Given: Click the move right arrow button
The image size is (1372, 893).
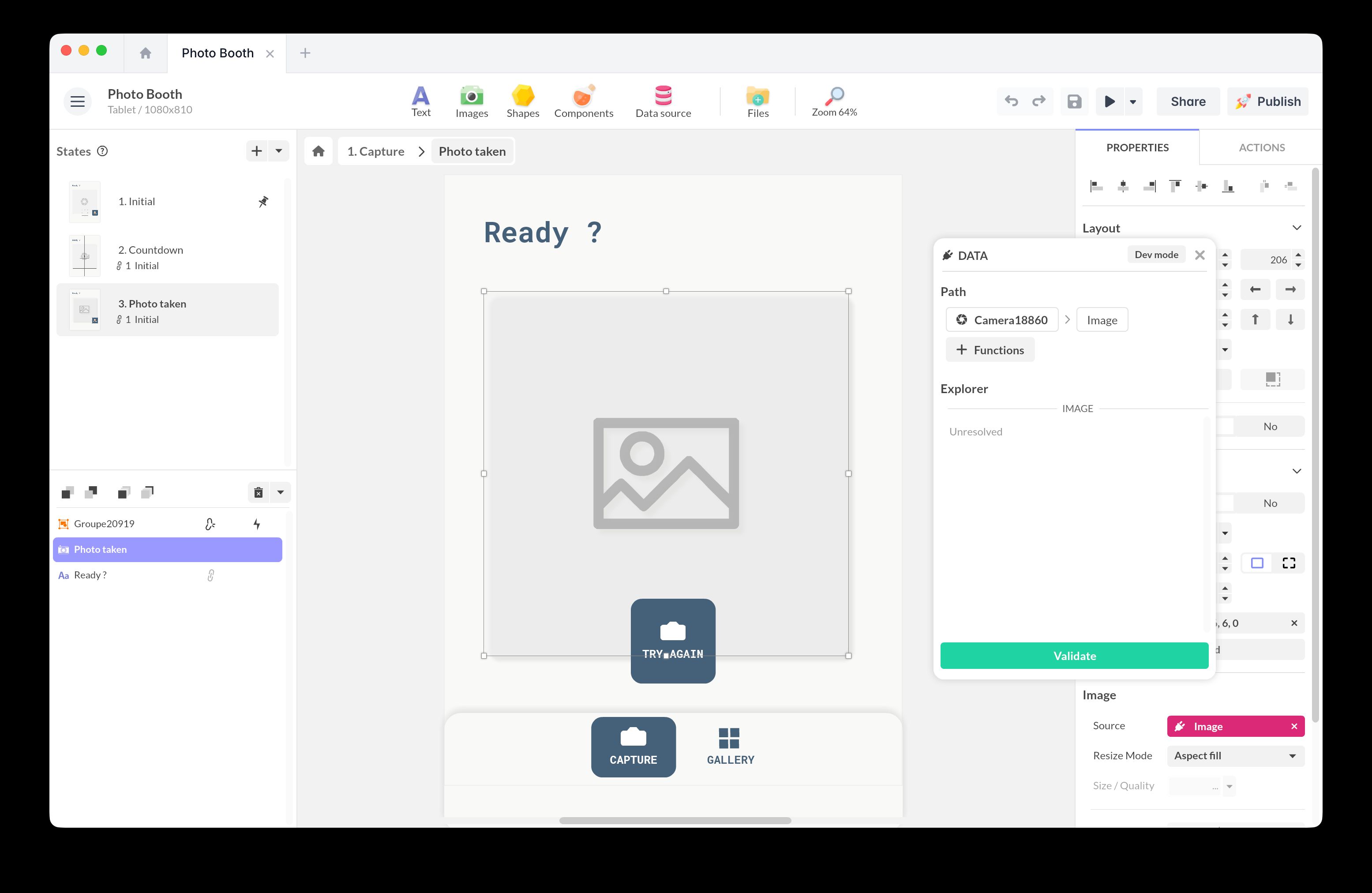Looking at the screenshot, I should point(1291,289).
